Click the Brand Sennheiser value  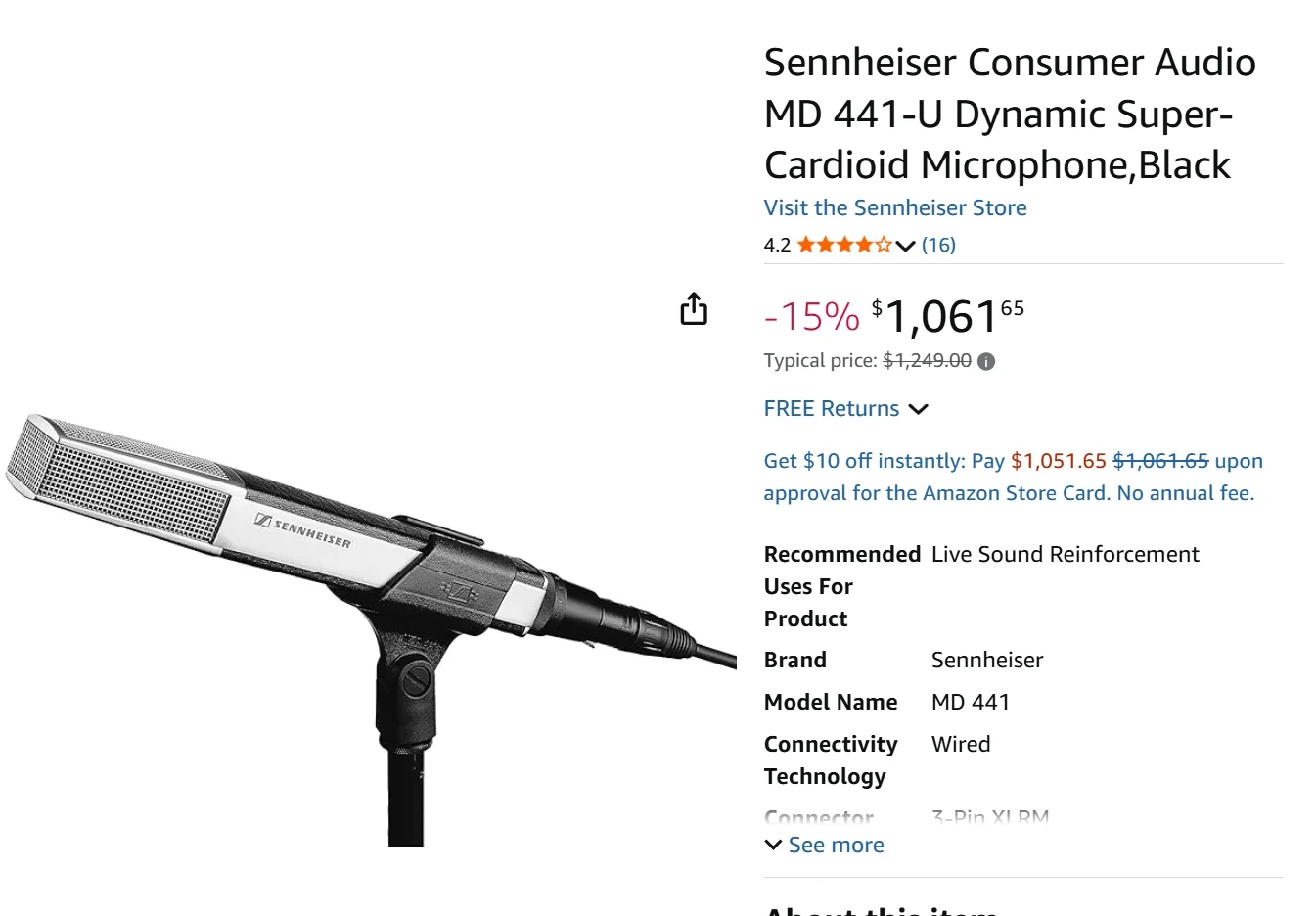pyautogui.click(x=987, y=660)
